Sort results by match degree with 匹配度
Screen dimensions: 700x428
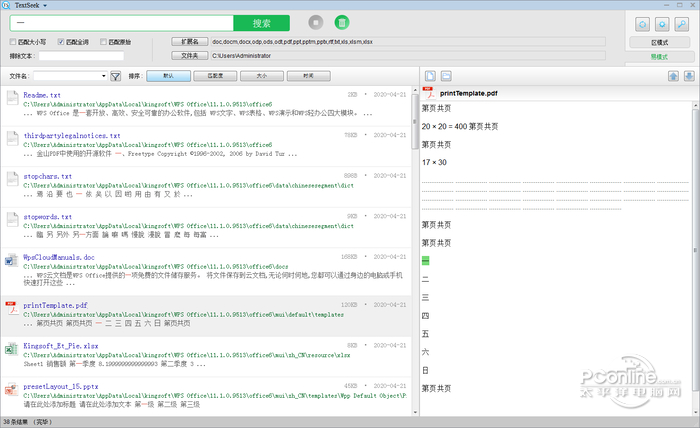(215, 76)
